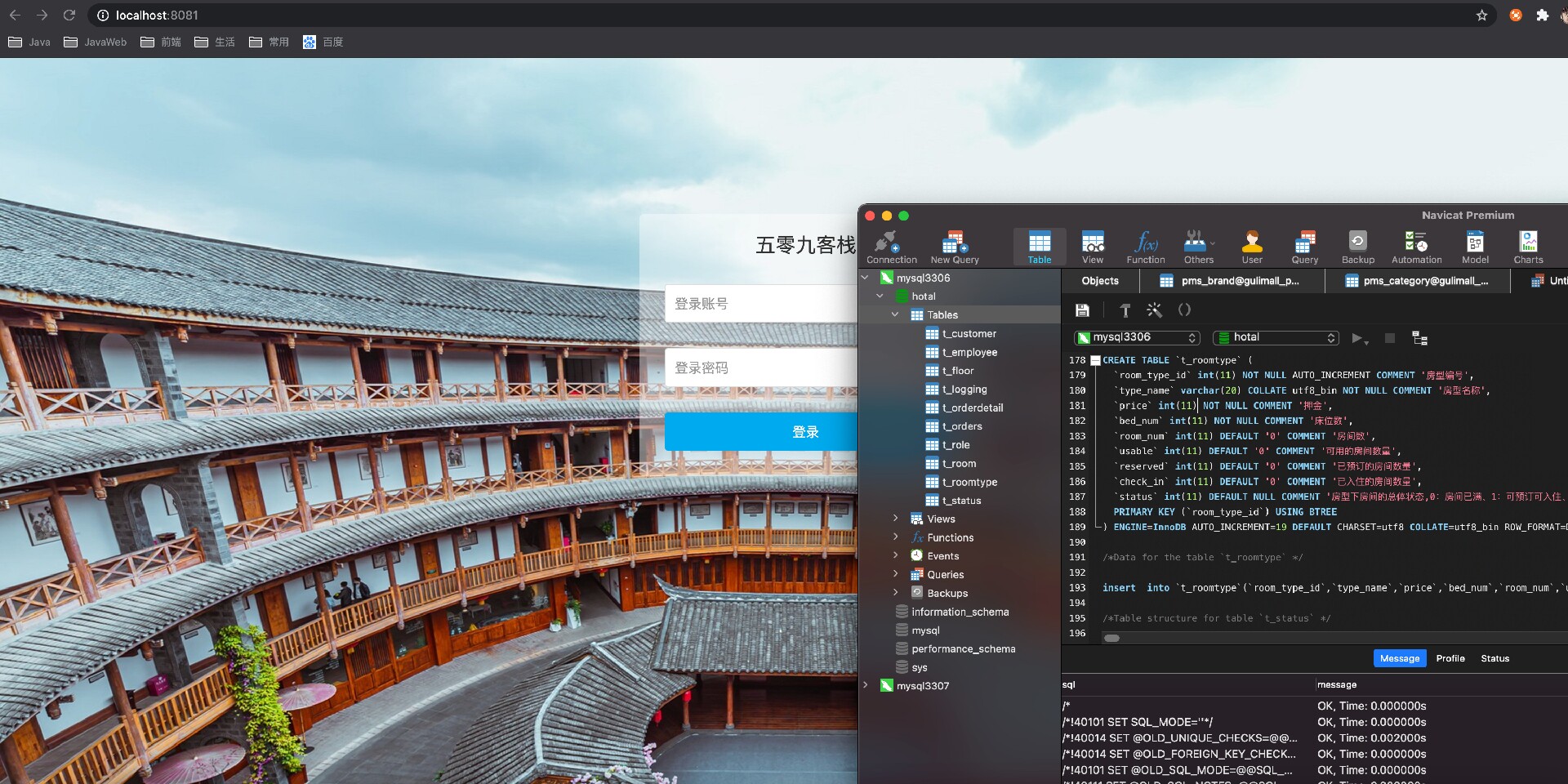Expand the Views tree node
Screen dimensions: 1568x784
895,519
